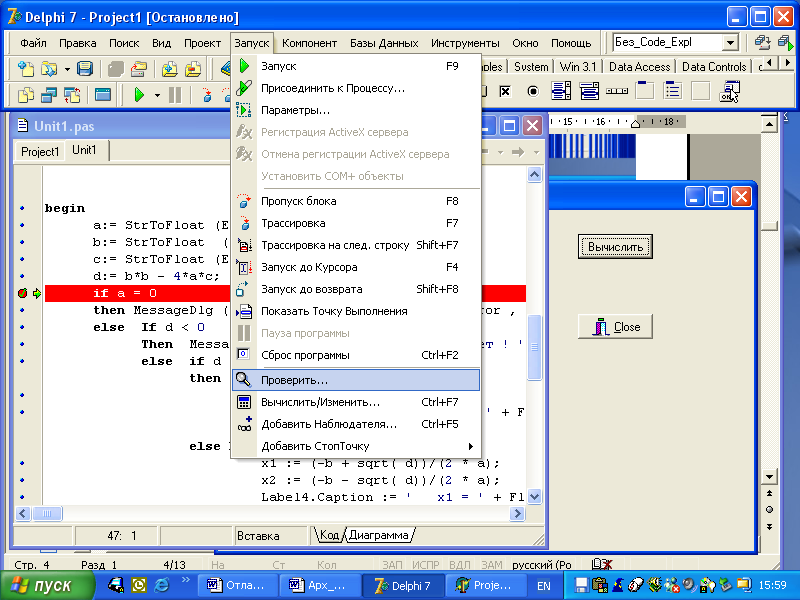Click the Add file to project icon
The width and height of the screenshot is (800, 600).
coord(169,68)
